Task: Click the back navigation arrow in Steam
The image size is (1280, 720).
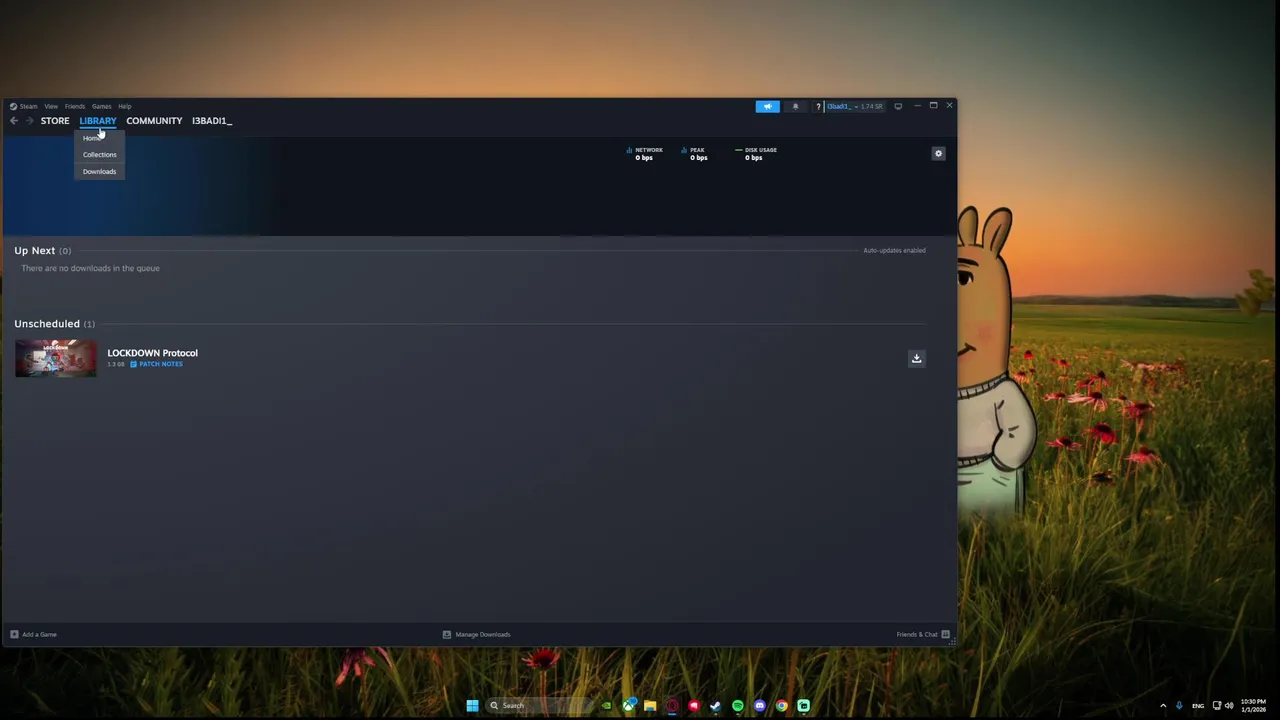Action: [x=14, y=121]
